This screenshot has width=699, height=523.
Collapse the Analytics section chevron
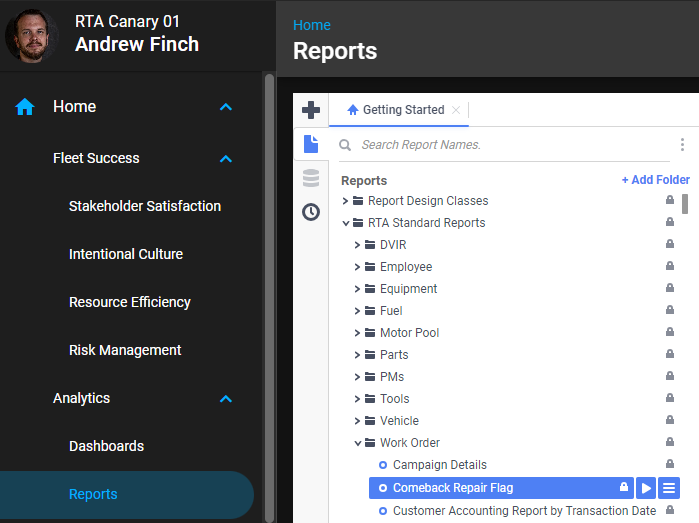[226, 399]
